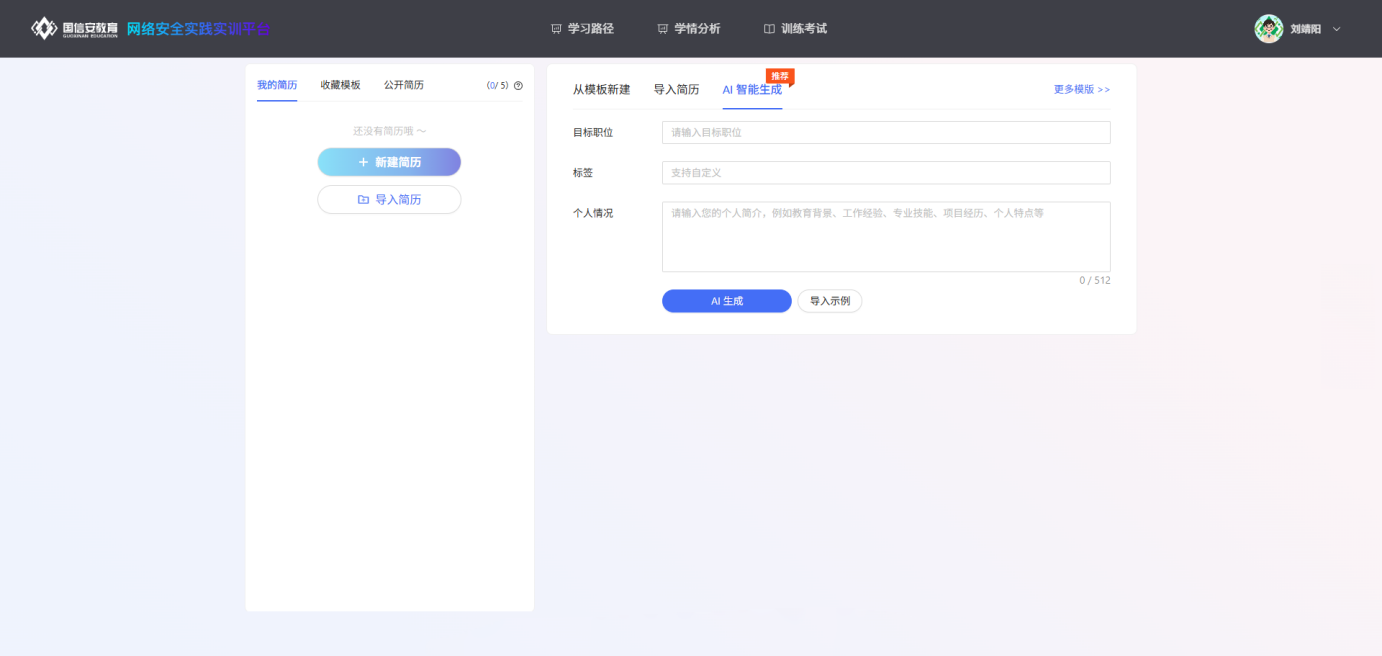Image resolution: width=1382 pixels, height=656 pixels.
Task: Switch to the 我的简历 tab
Action: [277, 85]
